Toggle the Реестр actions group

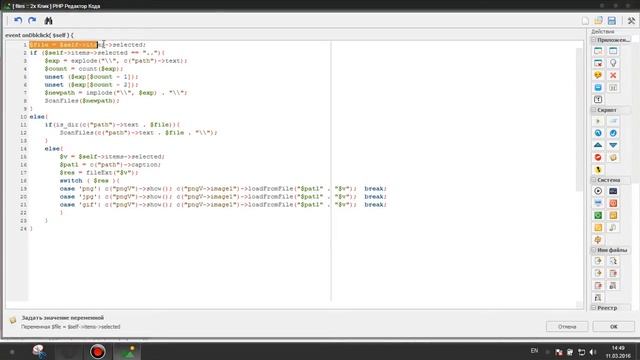coord(594,308)
